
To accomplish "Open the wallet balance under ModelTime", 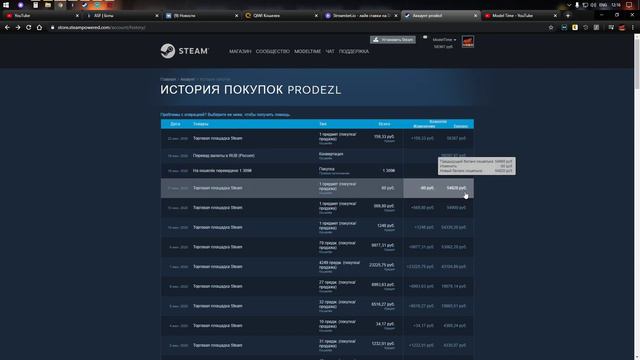I will coord(443,47).
